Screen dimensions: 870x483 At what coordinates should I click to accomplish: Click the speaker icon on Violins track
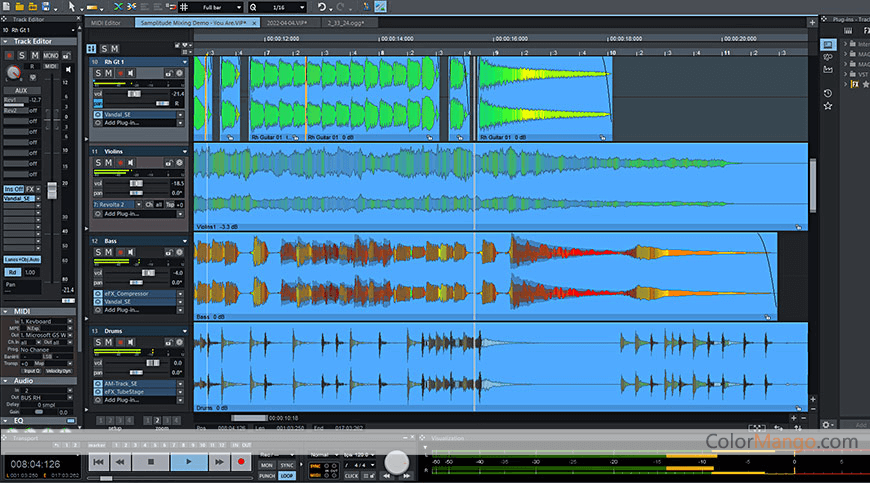(131, 162)
